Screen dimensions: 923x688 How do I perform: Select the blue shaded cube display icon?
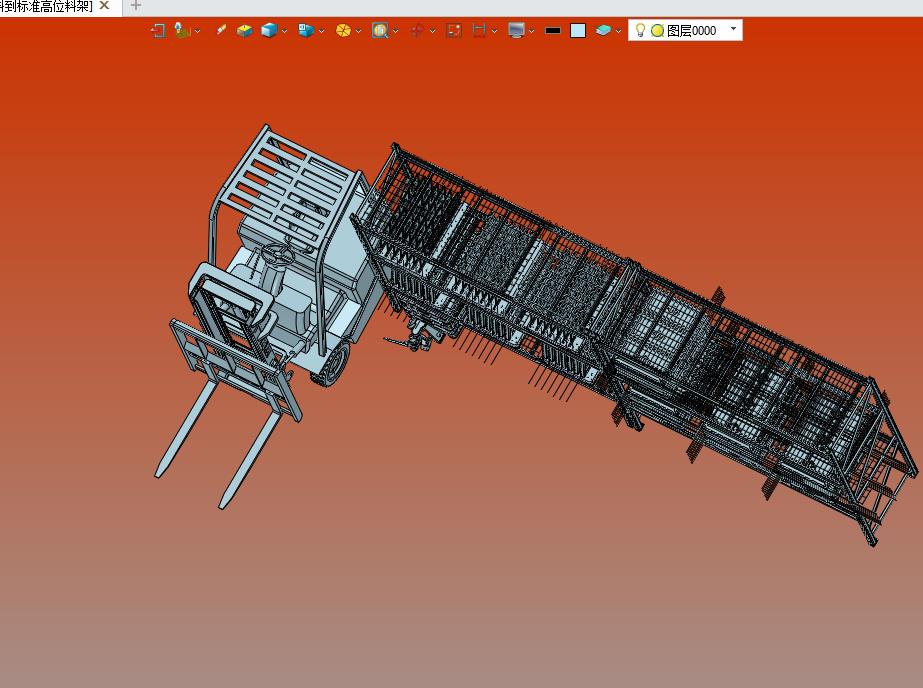(x=269, y=31)
